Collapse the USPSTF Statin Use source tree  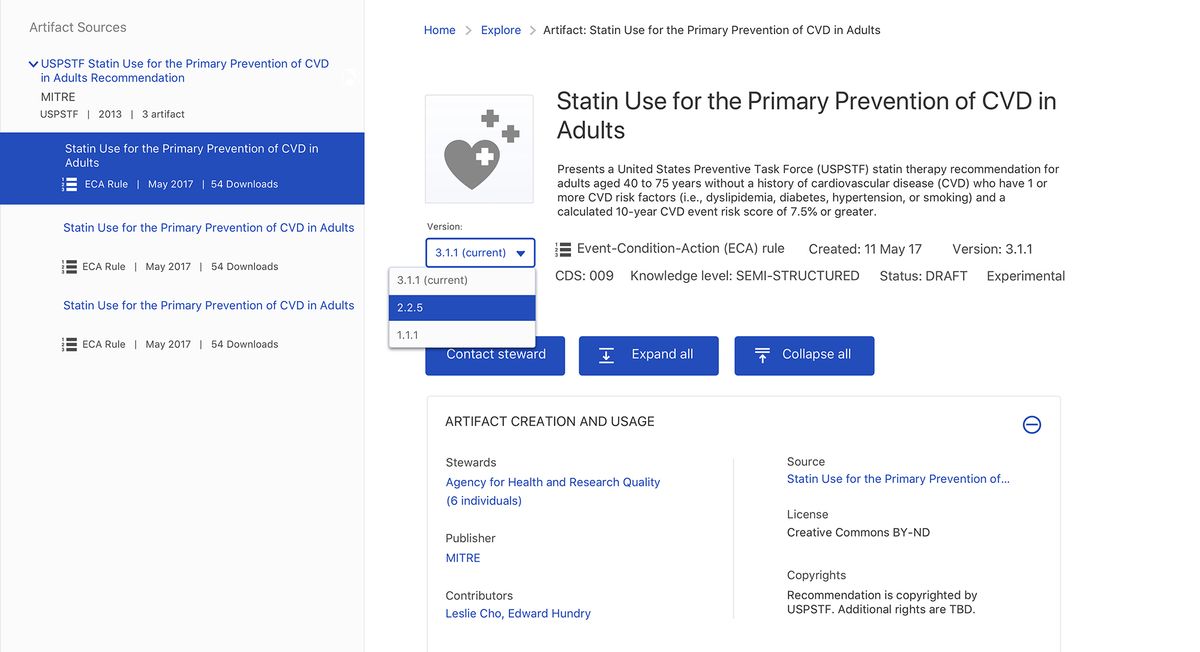pos(33,64)
